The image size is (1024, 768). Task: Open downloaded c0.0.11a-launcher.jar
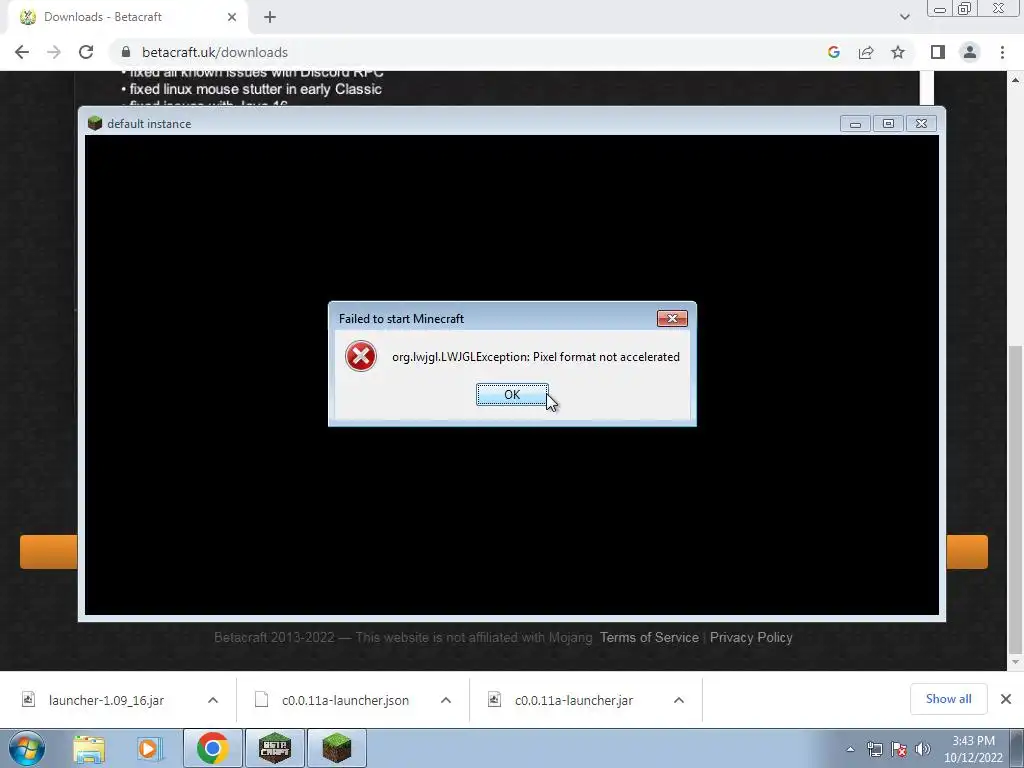point(573,700)
